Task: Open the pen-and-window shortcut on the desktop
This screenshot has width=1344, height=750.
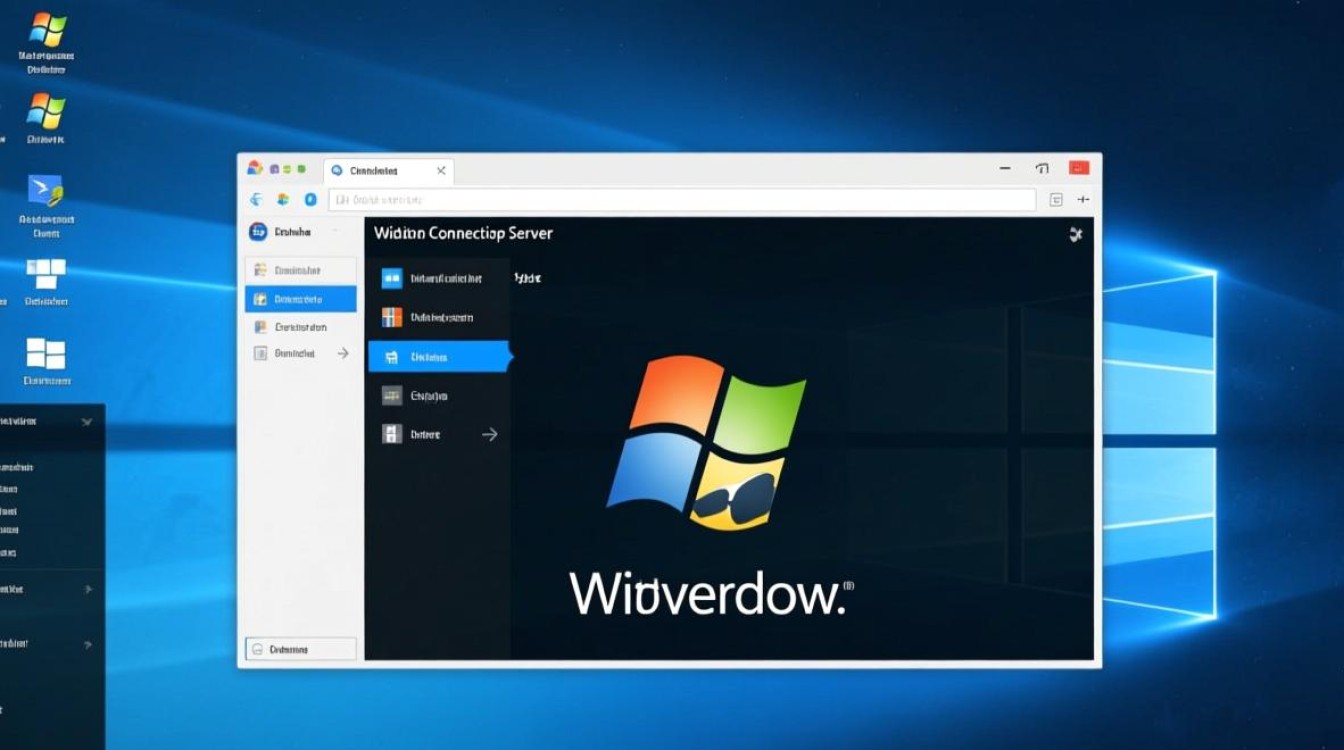Action: point(46,190)
